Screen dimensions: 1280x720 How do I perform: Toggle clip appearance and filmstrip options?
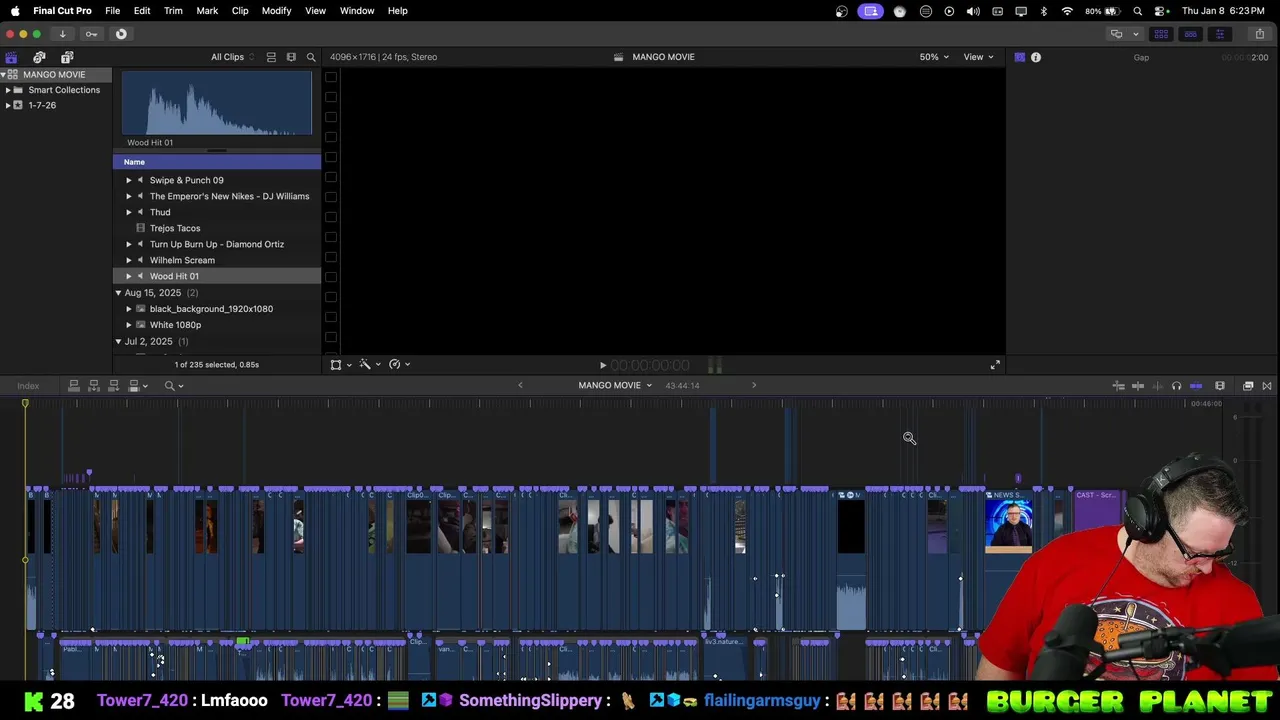pyautogui.click(x=291, y=57)
